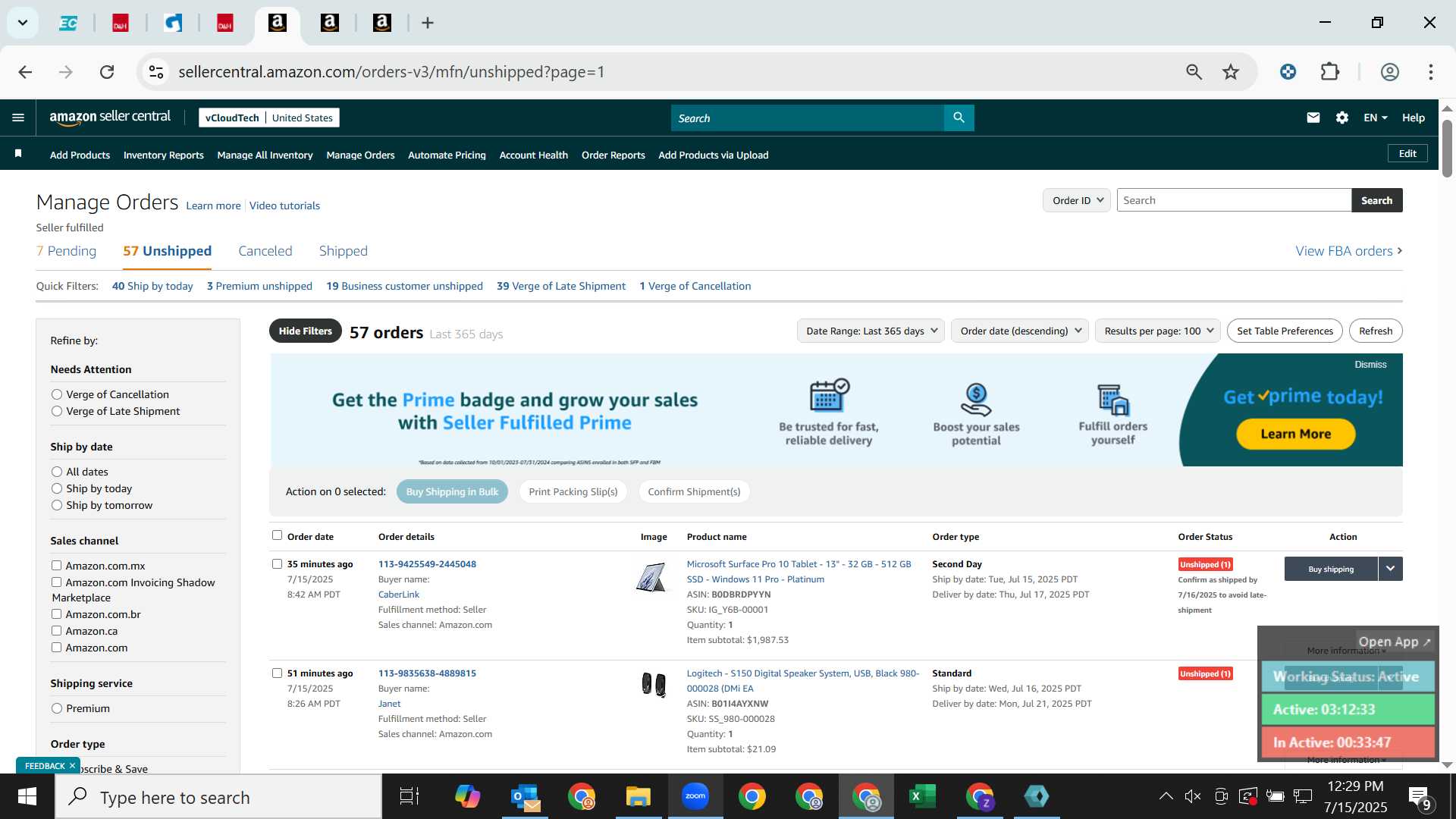Tick checkbox for order 113-9425549-2445048
The width and height of the screenshot is (1456, 819).
(x=277, y=563)
